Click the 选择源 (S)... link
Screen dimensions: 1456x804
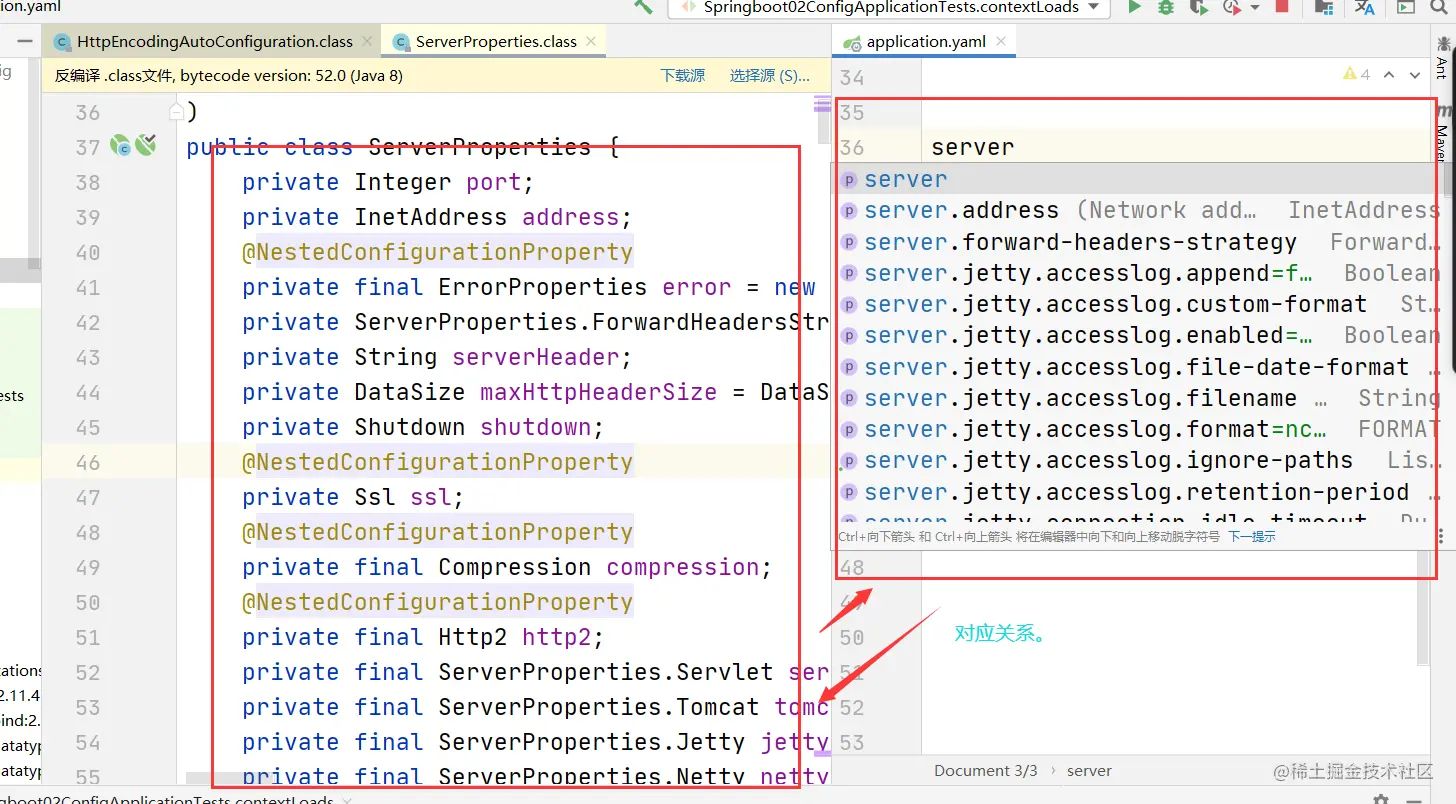point(770,75)
